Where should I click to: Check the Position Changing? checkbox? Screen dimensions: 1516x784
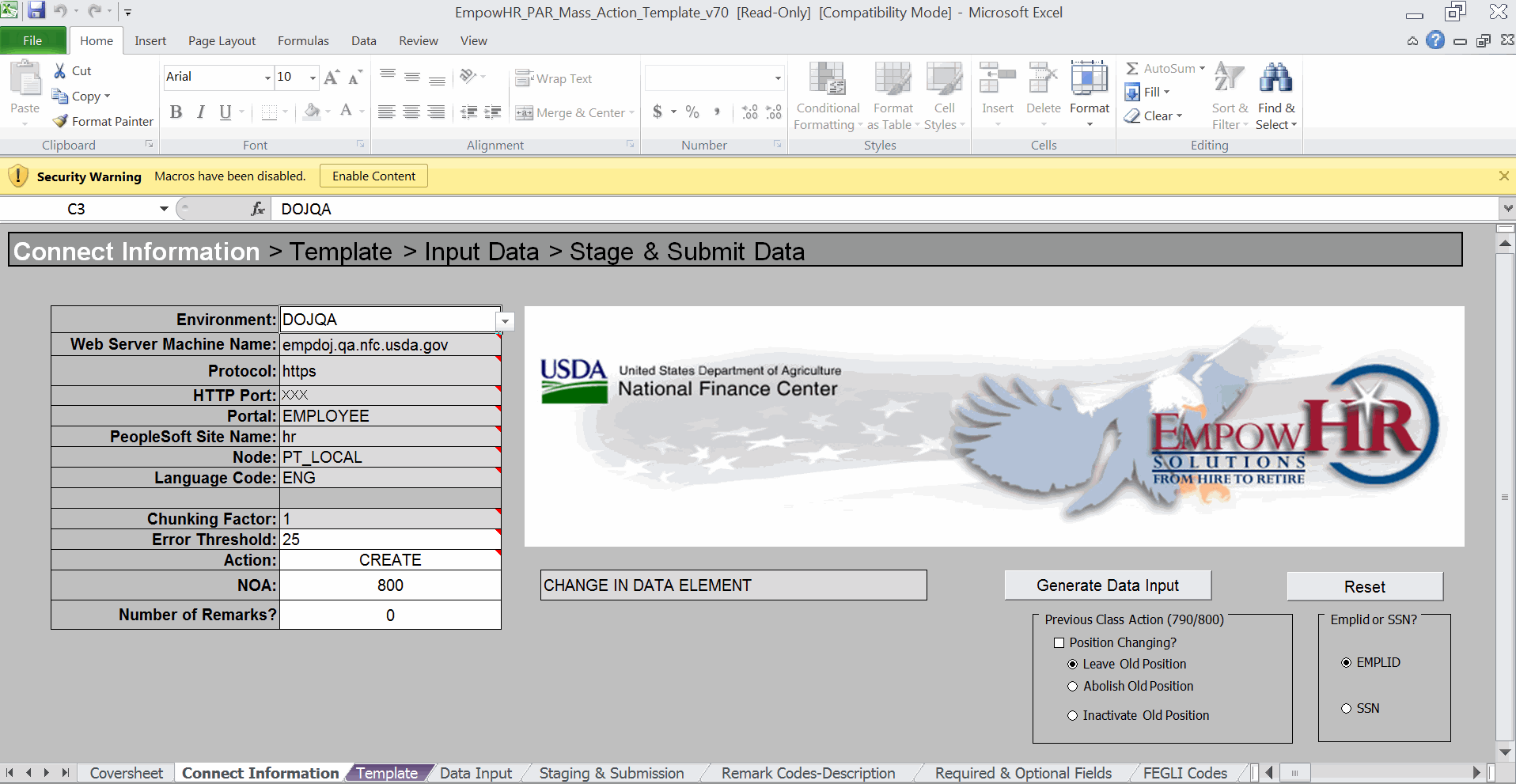pyautogui.click(x=1059, y=643)
